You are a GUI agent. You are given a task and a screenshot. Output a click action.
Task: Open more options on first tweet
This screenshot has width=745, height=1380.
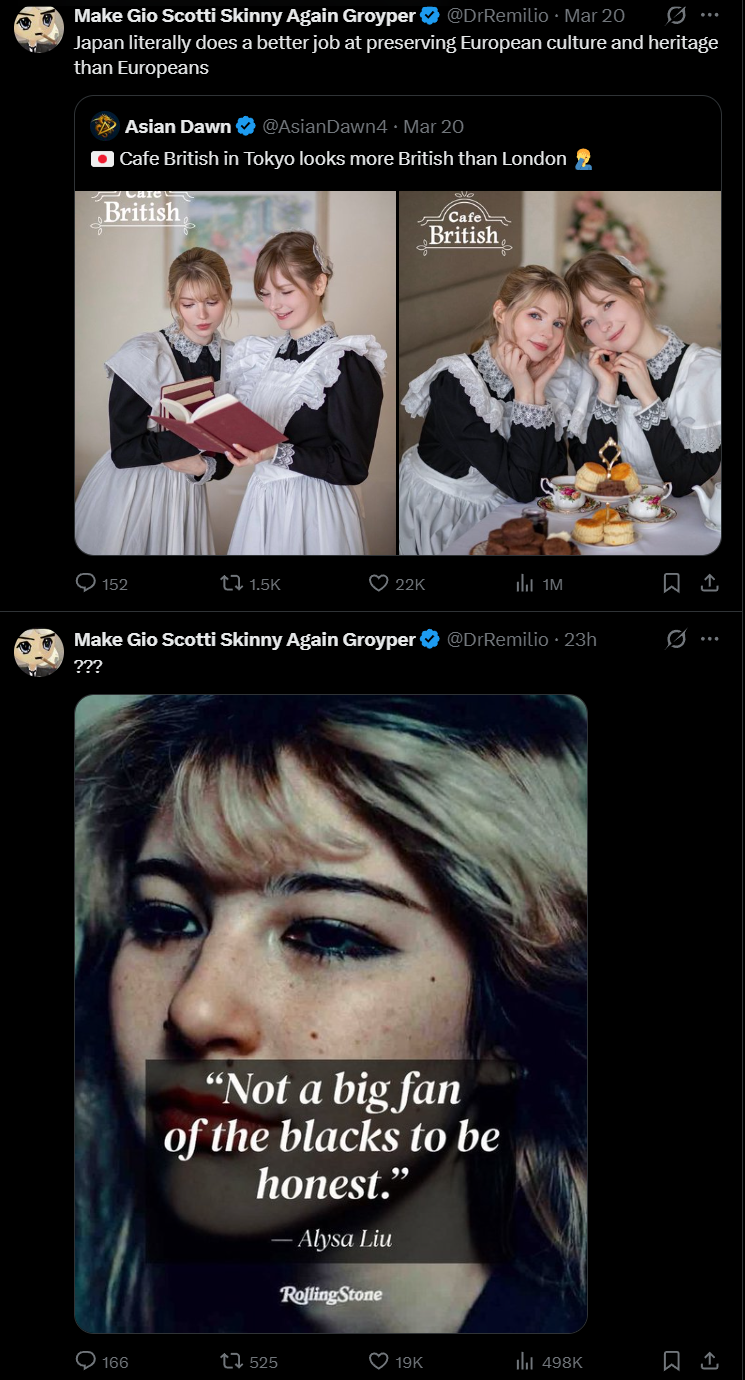point(710,16)
